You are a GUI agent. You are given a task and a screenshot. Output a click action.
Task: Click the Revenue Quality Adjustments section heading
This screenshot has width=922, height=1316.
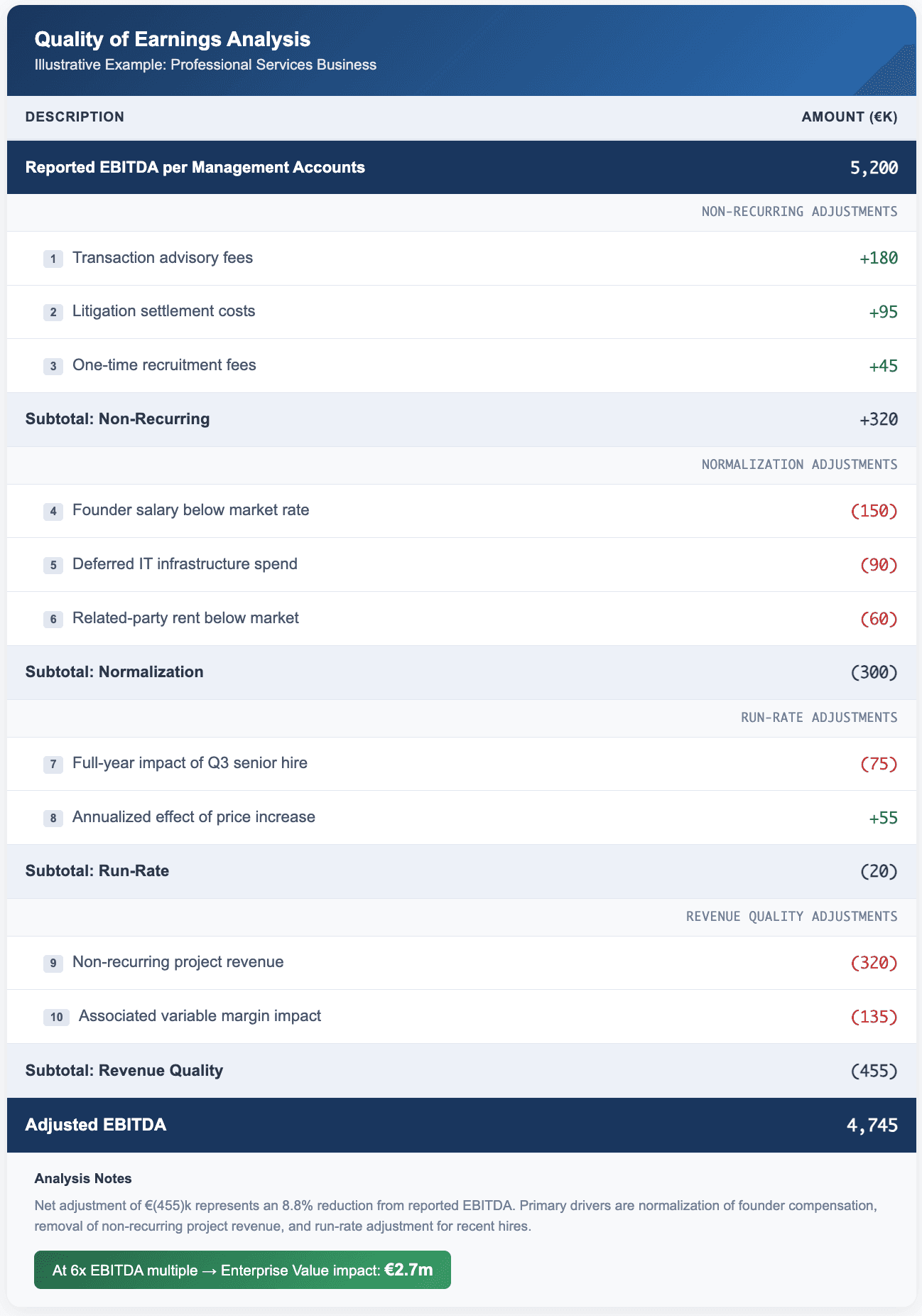(x=792, y=916)
